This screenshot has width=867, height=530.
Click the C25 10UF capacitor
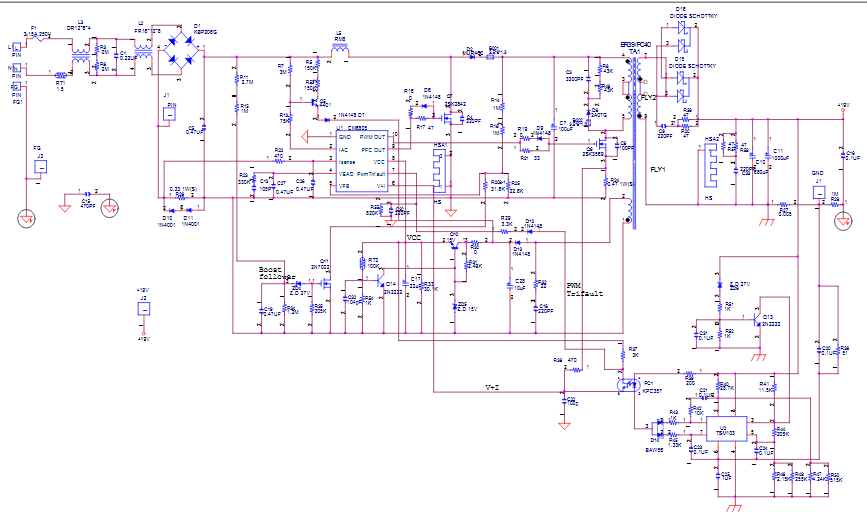point(510,285)
